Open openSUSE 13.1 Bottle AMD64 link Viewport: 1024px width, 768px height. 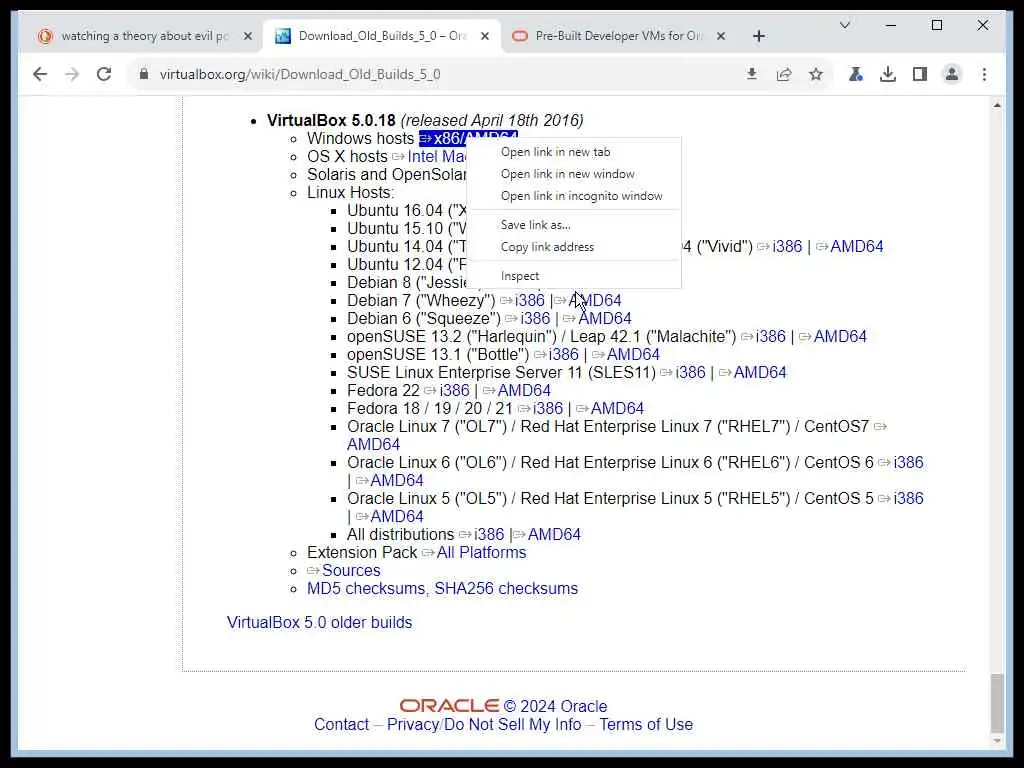(633, 355)
